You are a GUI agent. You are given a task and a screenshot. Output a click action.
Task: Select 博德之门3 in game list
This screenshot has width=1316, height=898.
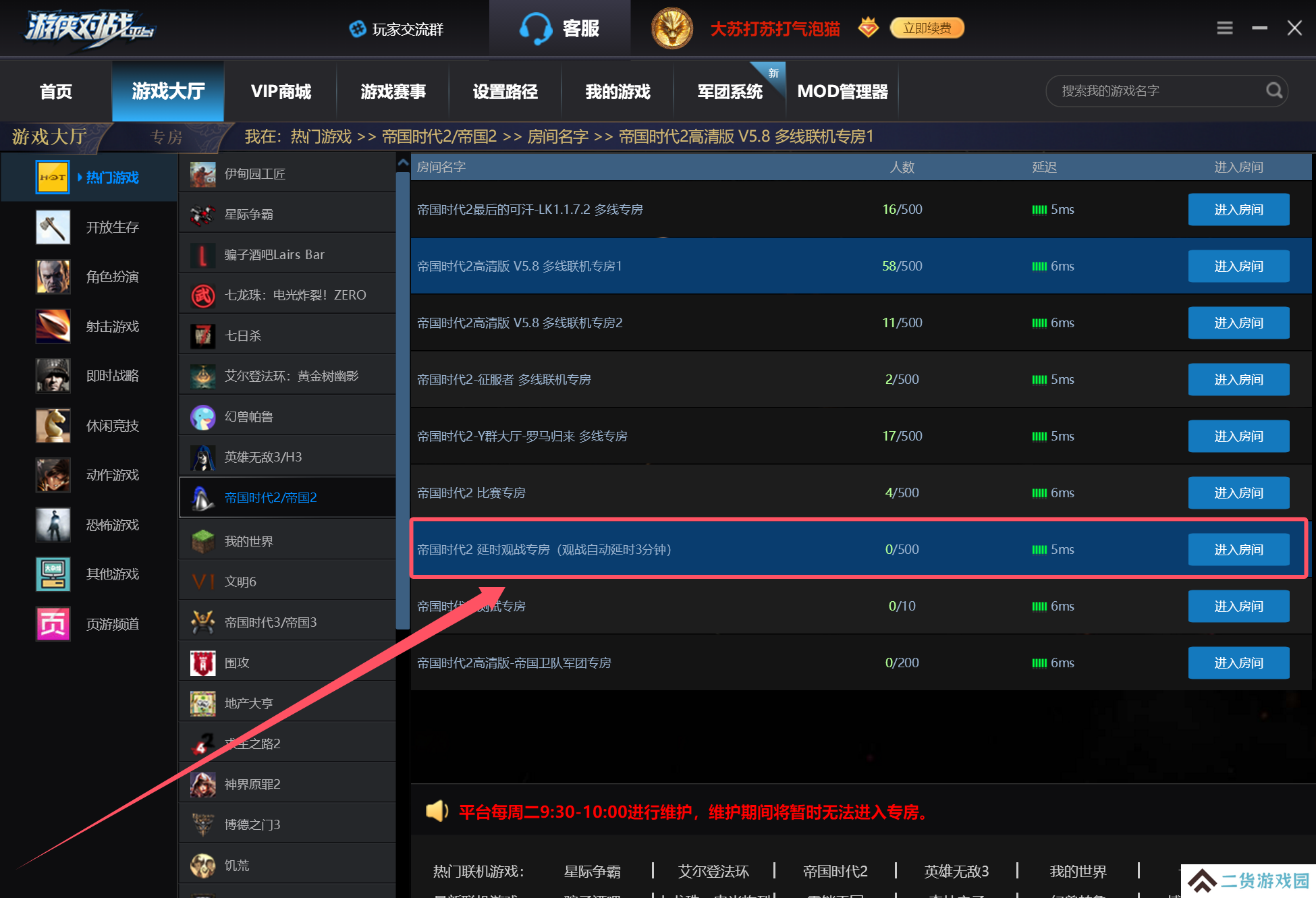pos(287,824)
